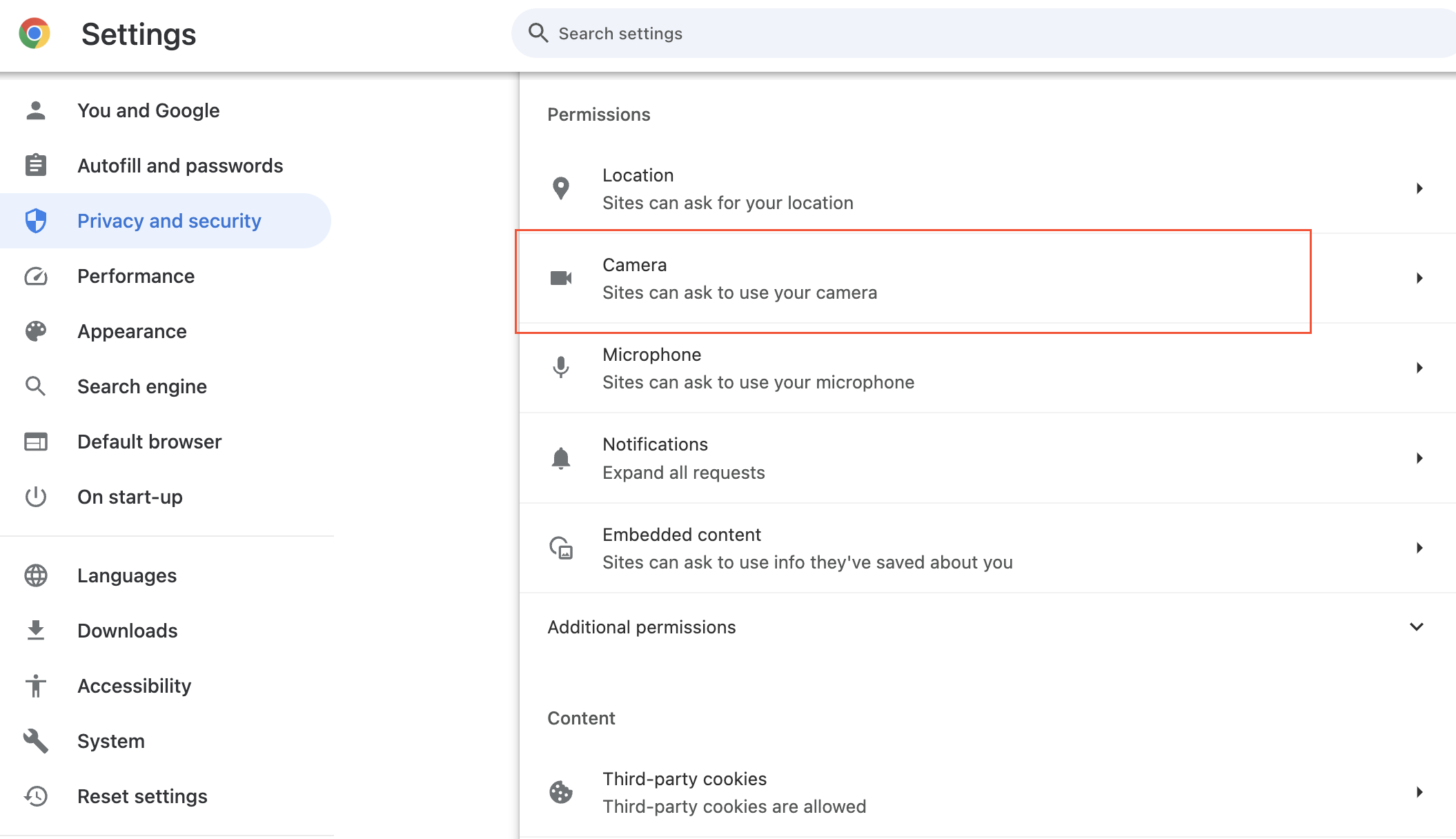Click the location pin icon
The width and height of the screenshot is (1456, 839).
(x=561, y=188)
